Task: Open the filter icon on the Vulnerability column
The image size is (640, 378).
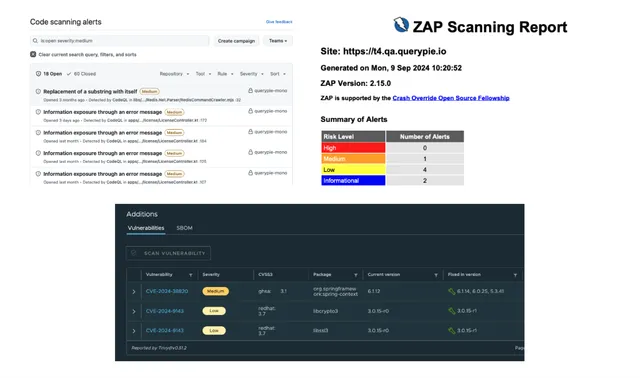Action: click(x=191, y=275)
